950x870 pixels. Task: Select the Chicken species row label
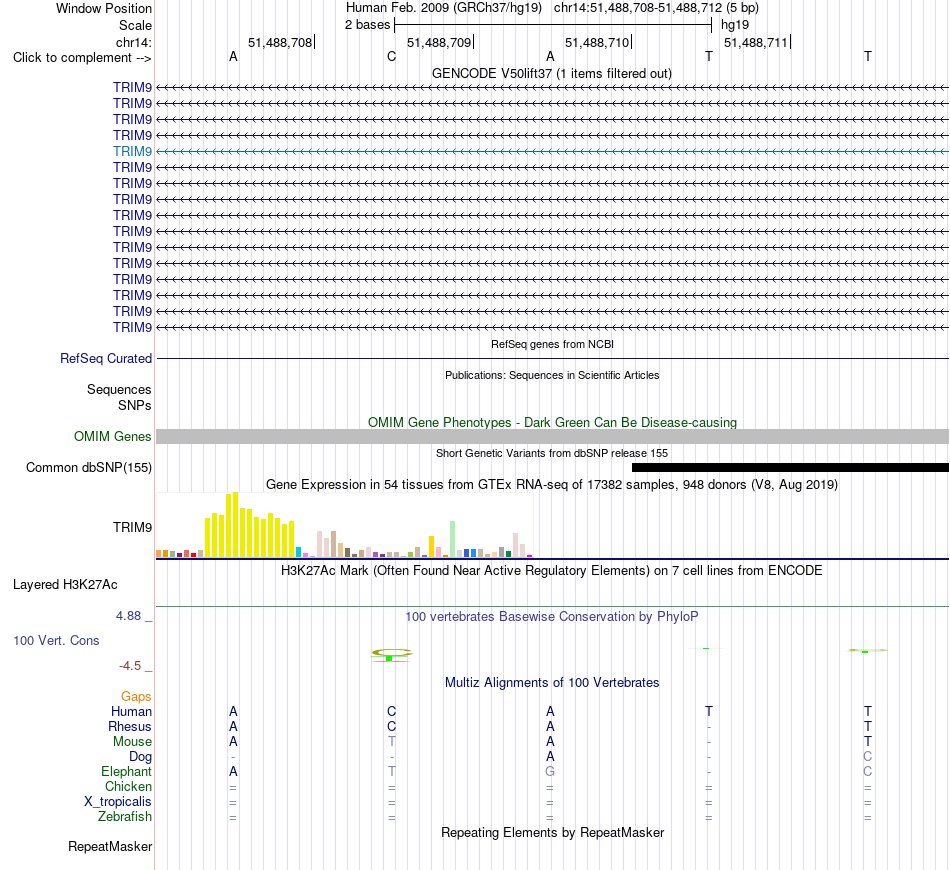(128, 786)
